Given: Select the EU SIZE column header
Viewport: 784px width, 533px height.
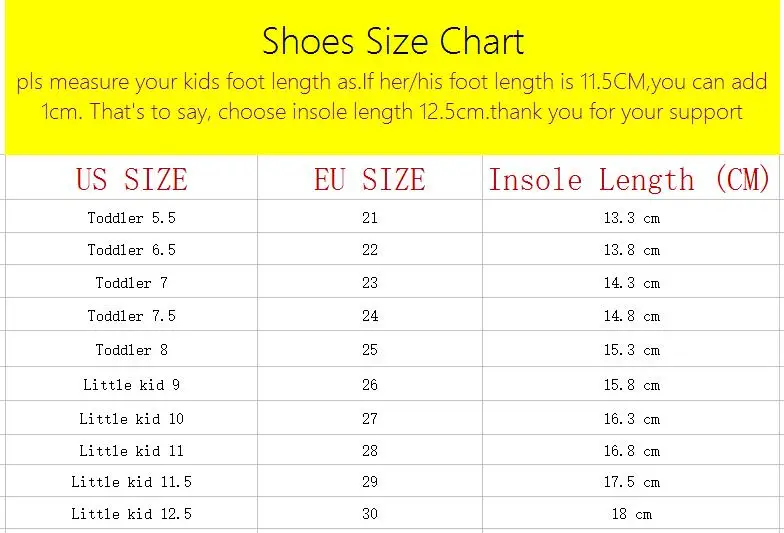Looking at the screenshot, I should tap(370, 180).
